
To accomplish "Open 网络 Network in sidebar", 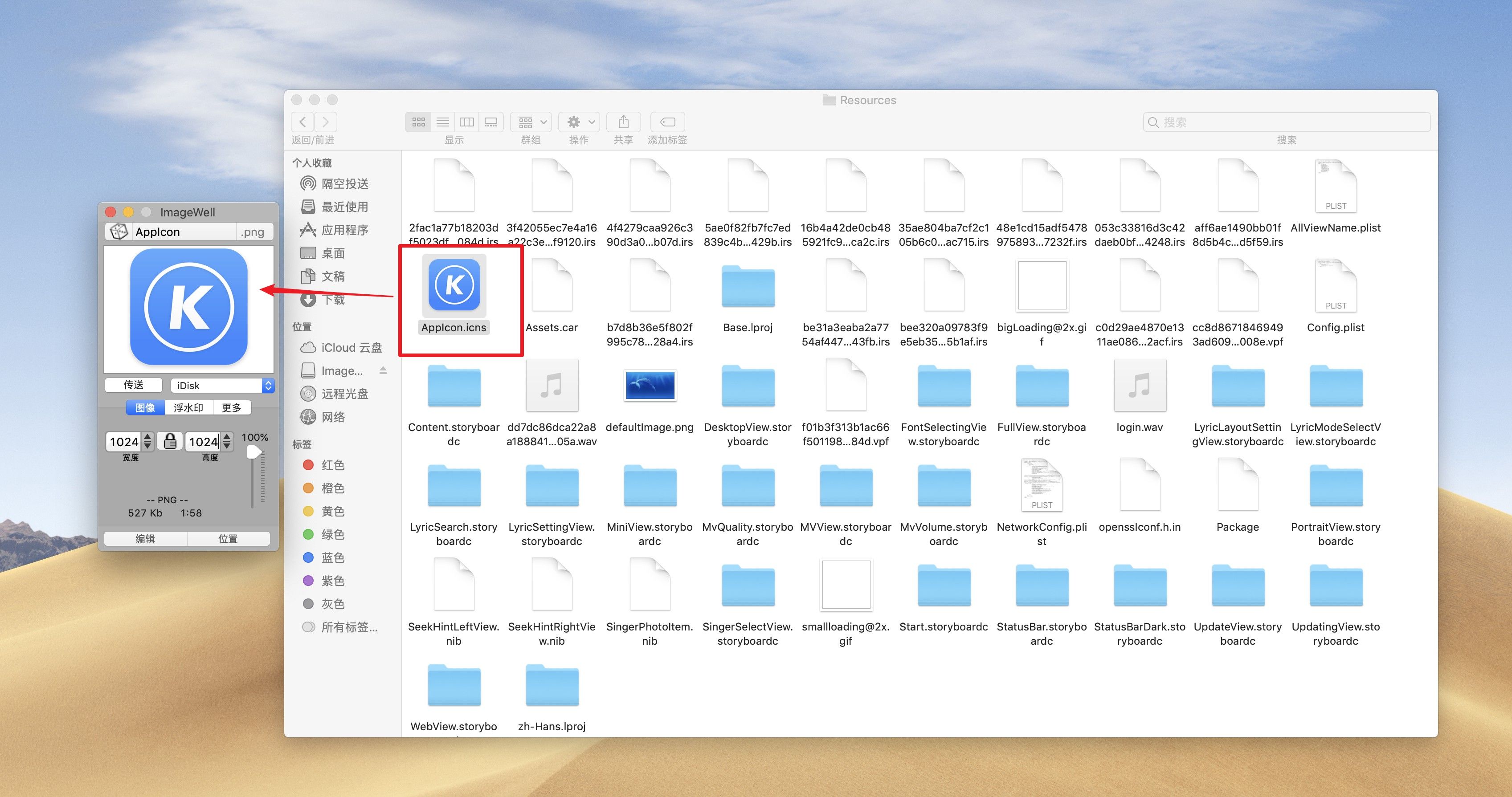I will point(322,417).
